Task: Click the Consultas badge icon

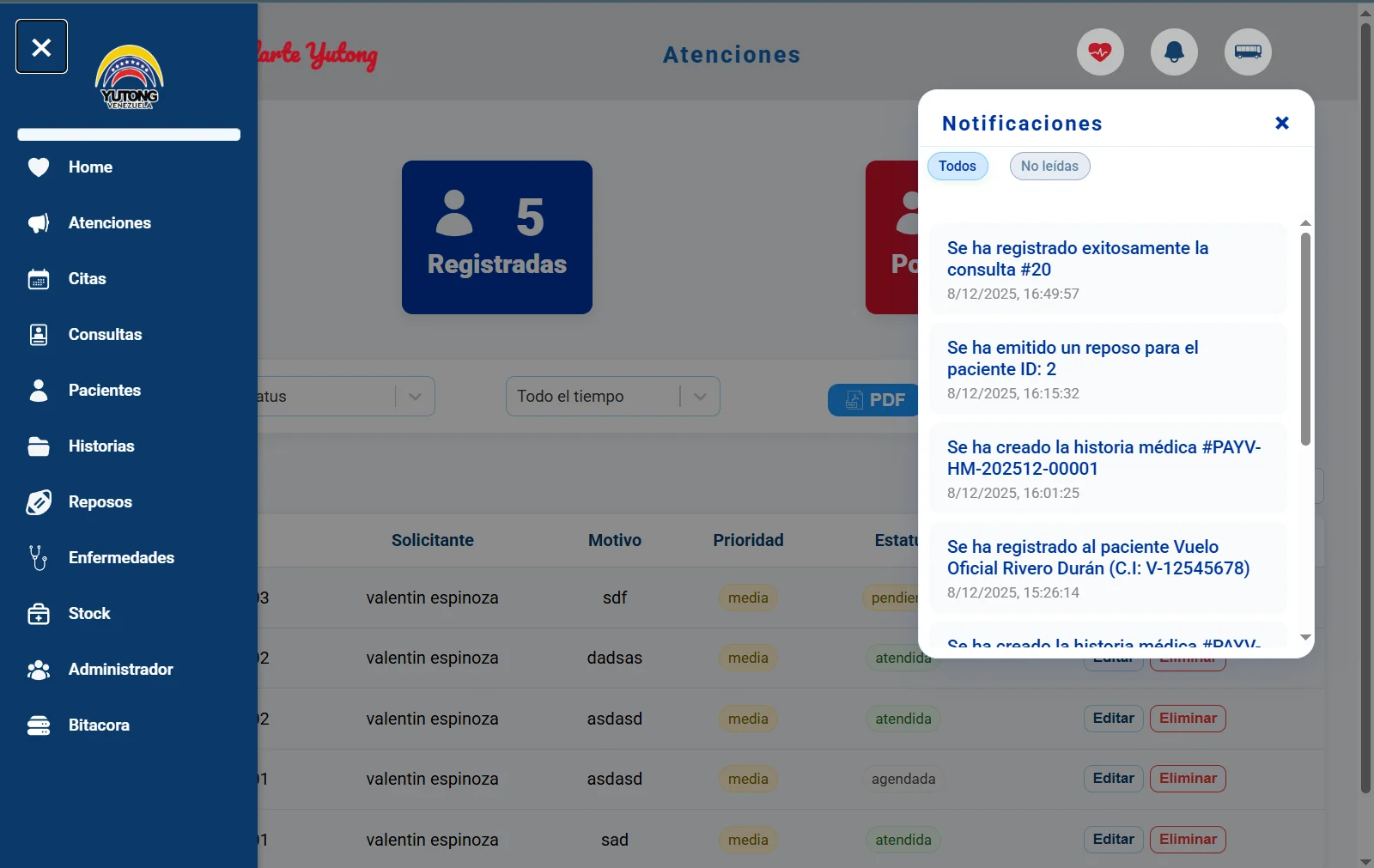Action: (x=39, y=335)
